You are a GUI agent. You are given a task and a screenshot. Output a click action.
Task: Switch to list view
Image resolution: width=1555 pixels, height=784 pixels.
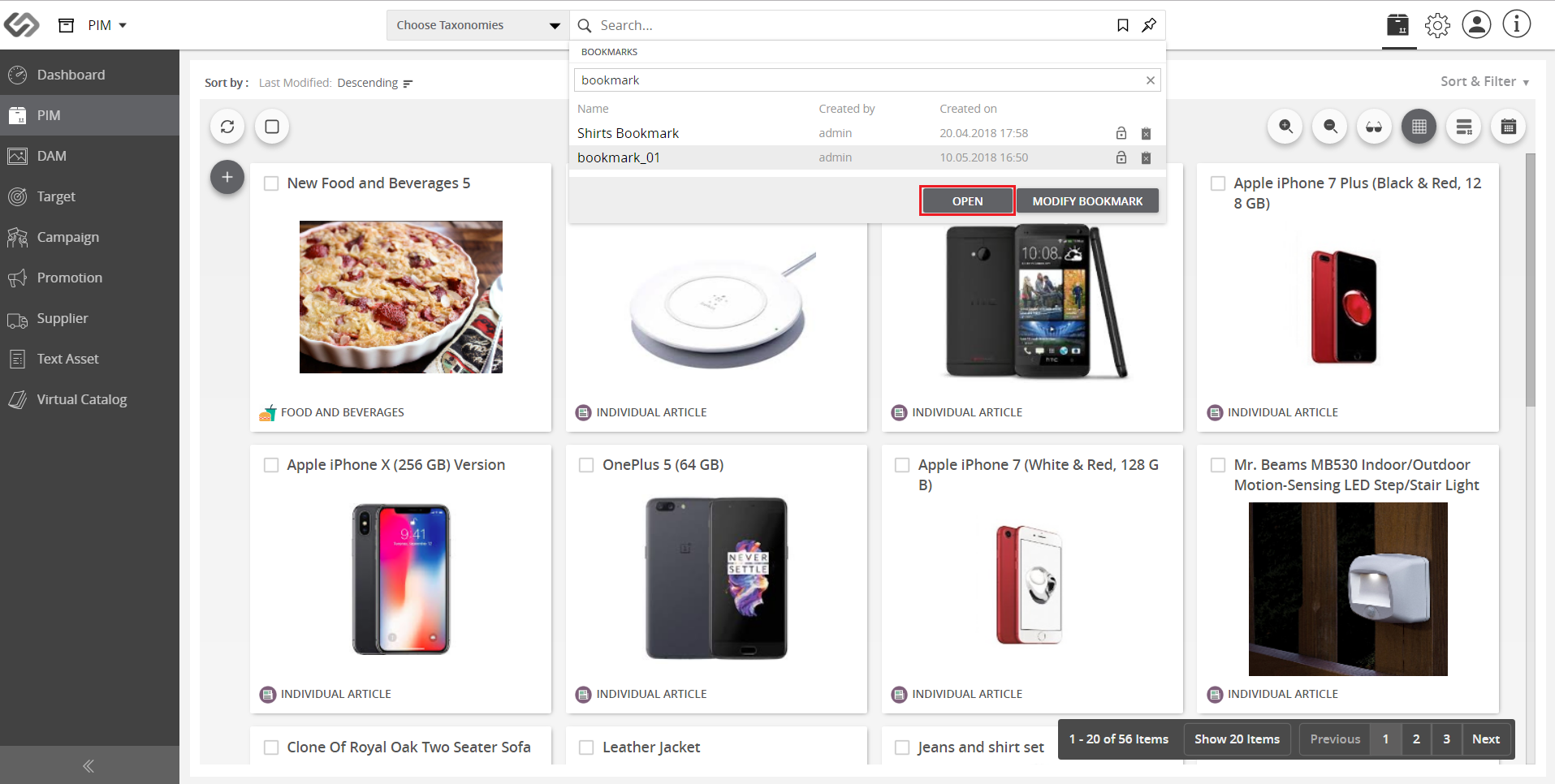(x=1464, y=127)
